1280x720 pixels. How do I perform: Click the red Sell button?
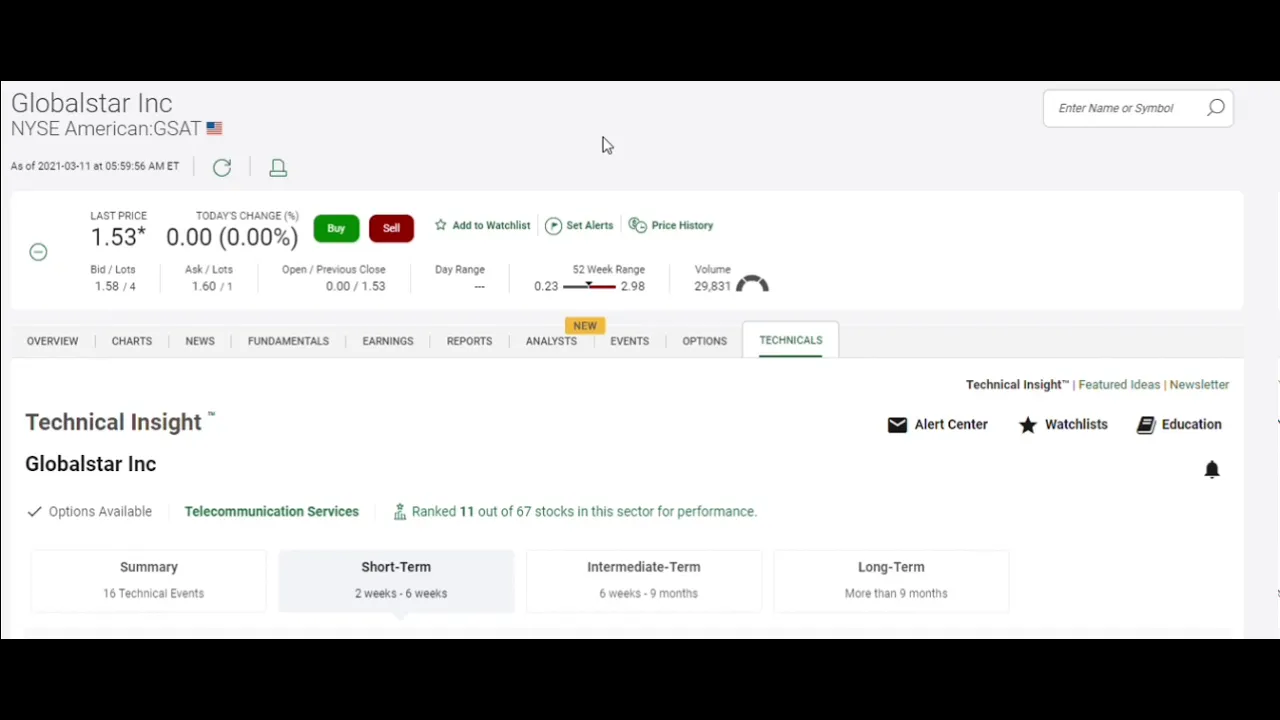tap(391, 228)
